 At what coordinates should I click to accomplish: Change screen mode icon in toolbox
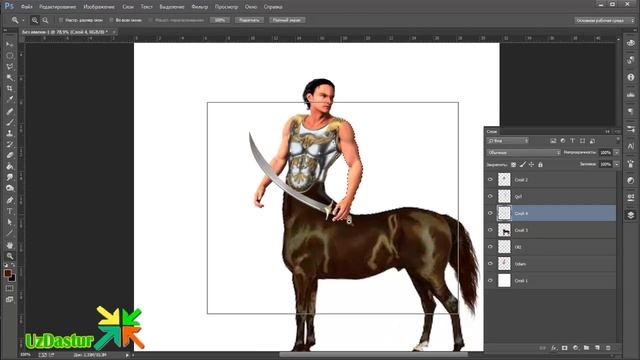click(9, 300)
